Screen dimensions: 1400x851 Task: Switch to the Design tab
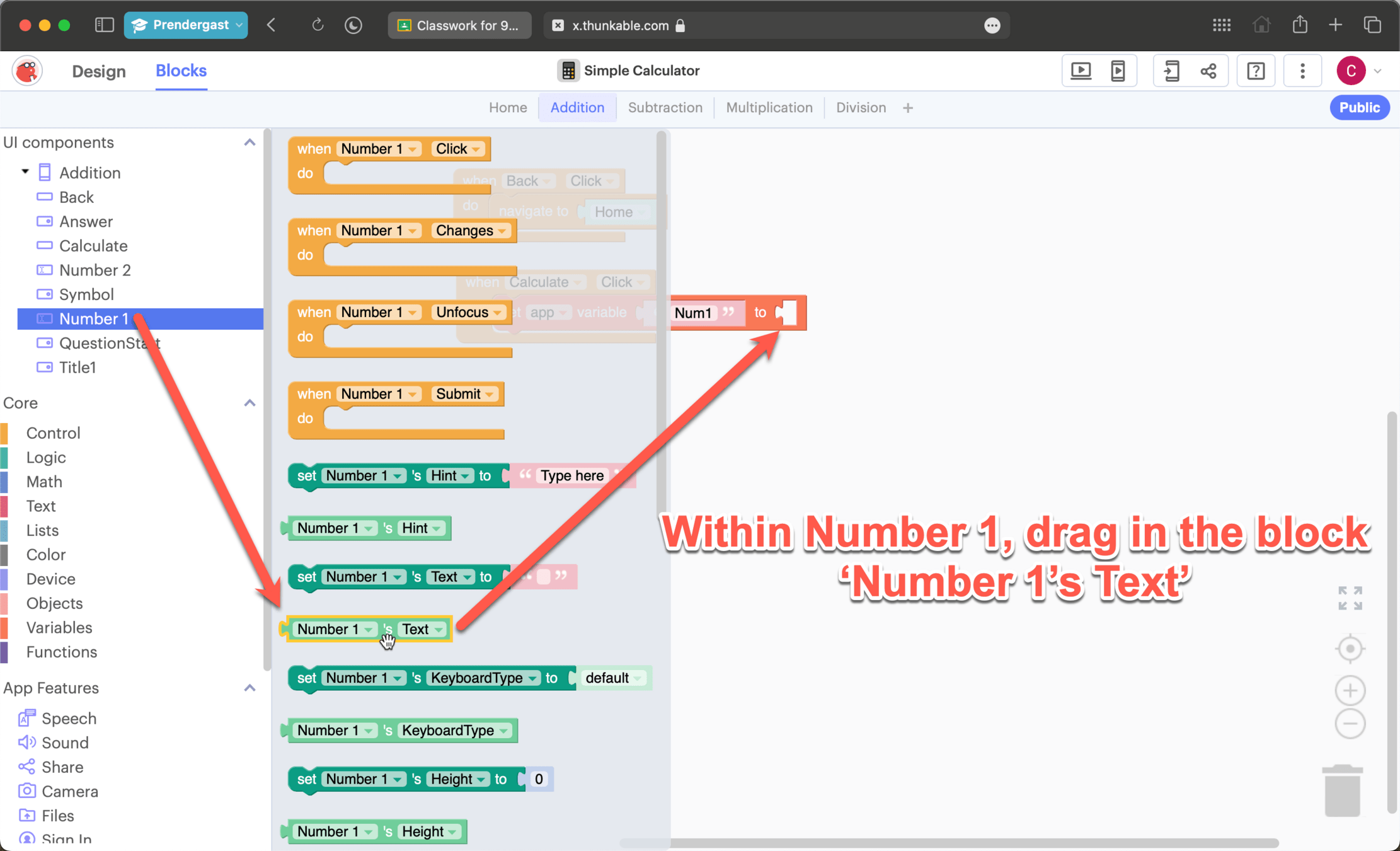click(x=99, y=71)
